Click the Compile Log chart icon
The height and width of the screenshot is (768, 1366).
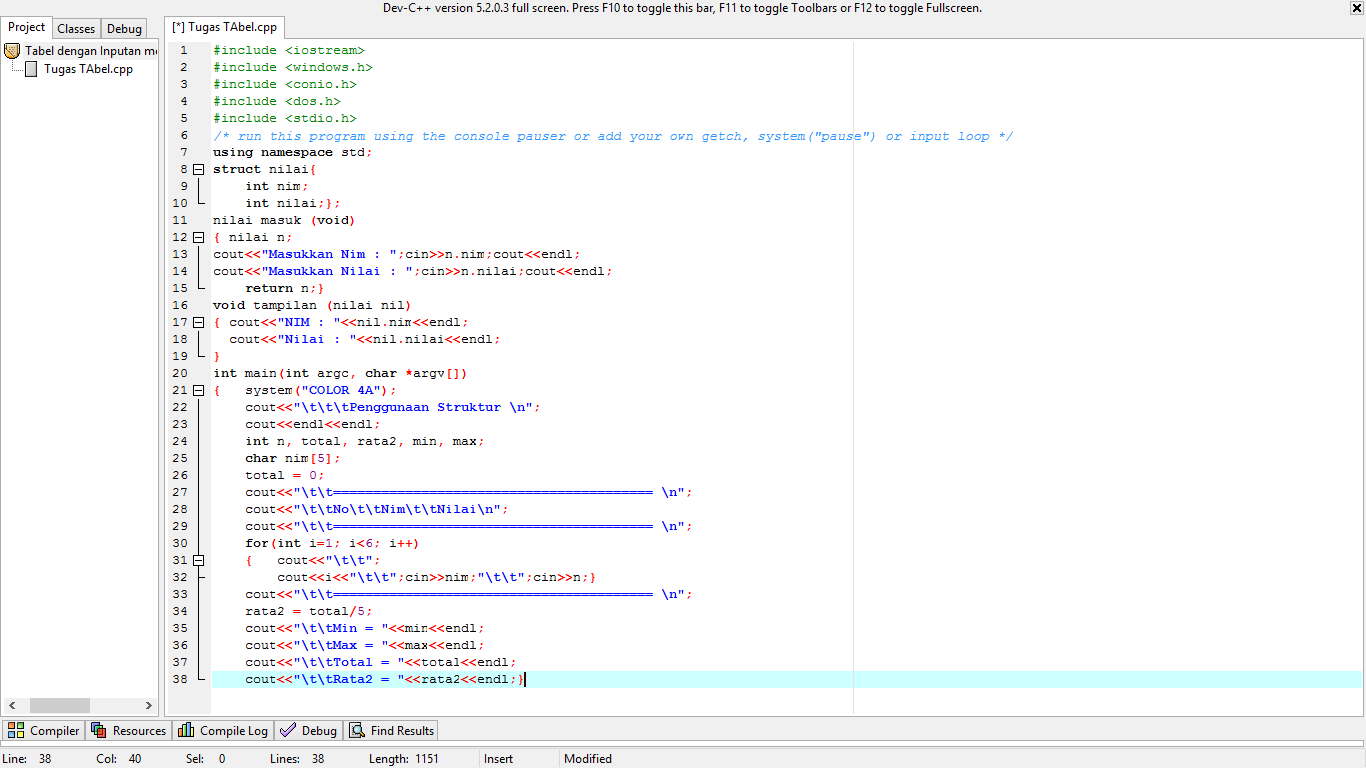click(186, 731)
